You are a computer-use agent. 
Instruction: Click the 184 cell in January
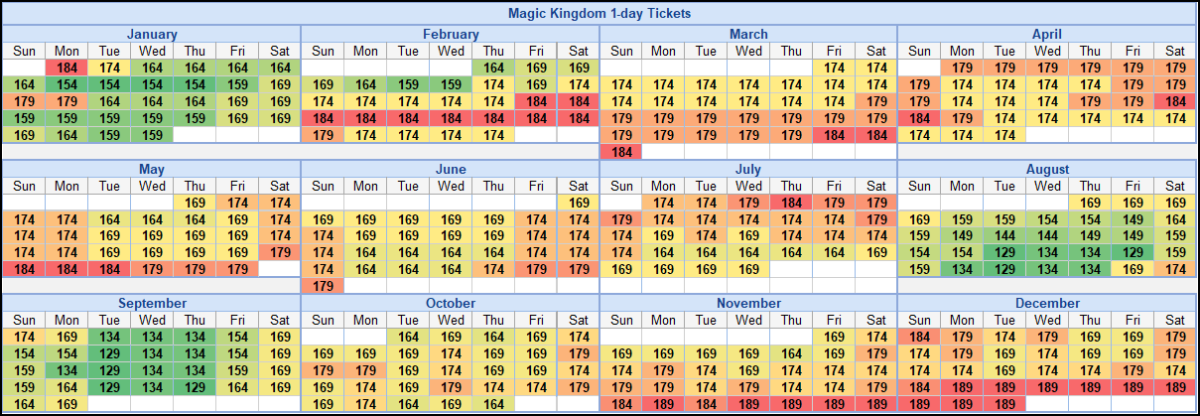click(67, 68)
